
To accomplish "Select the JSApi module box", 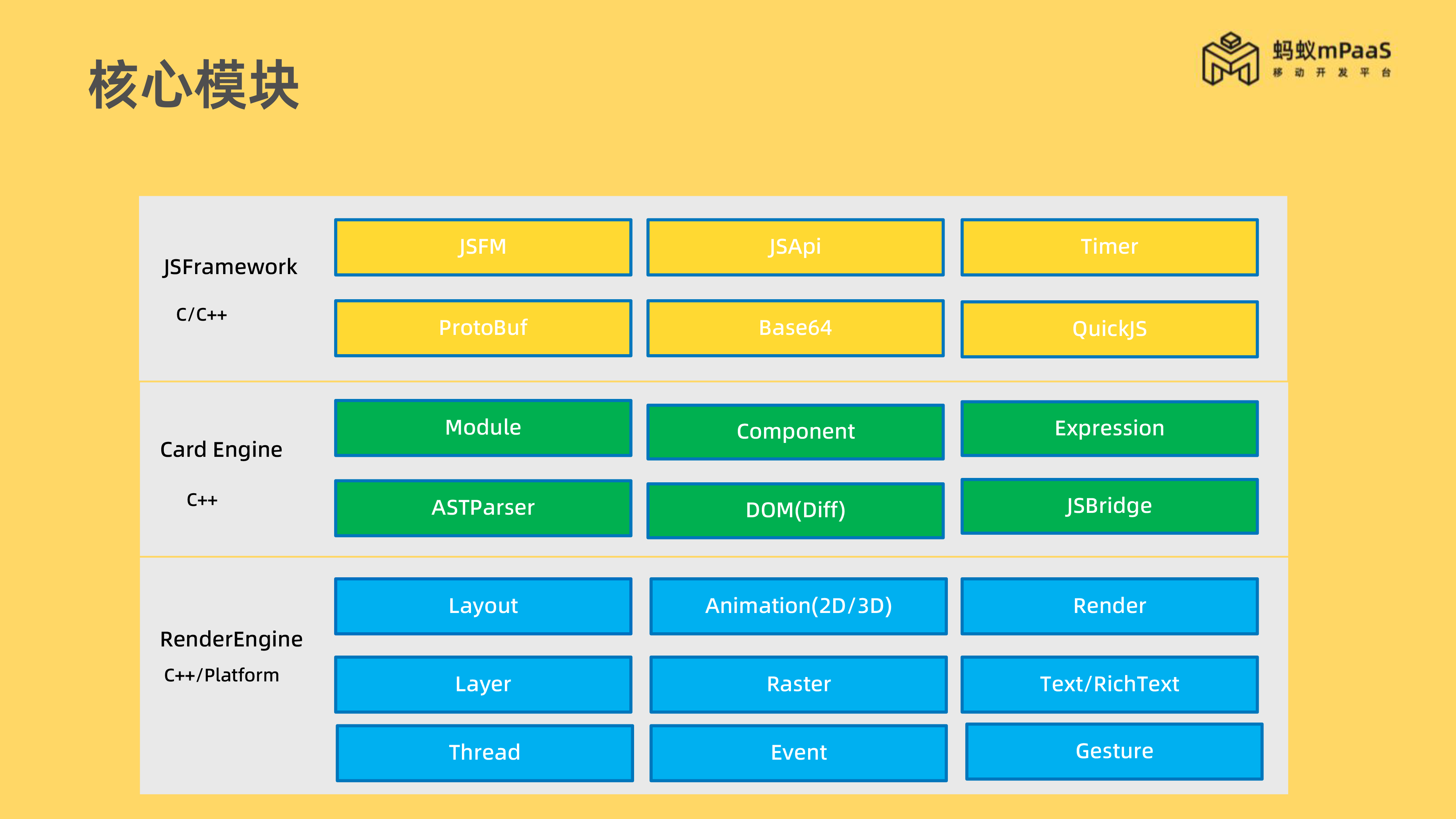I will pos(795,247).
